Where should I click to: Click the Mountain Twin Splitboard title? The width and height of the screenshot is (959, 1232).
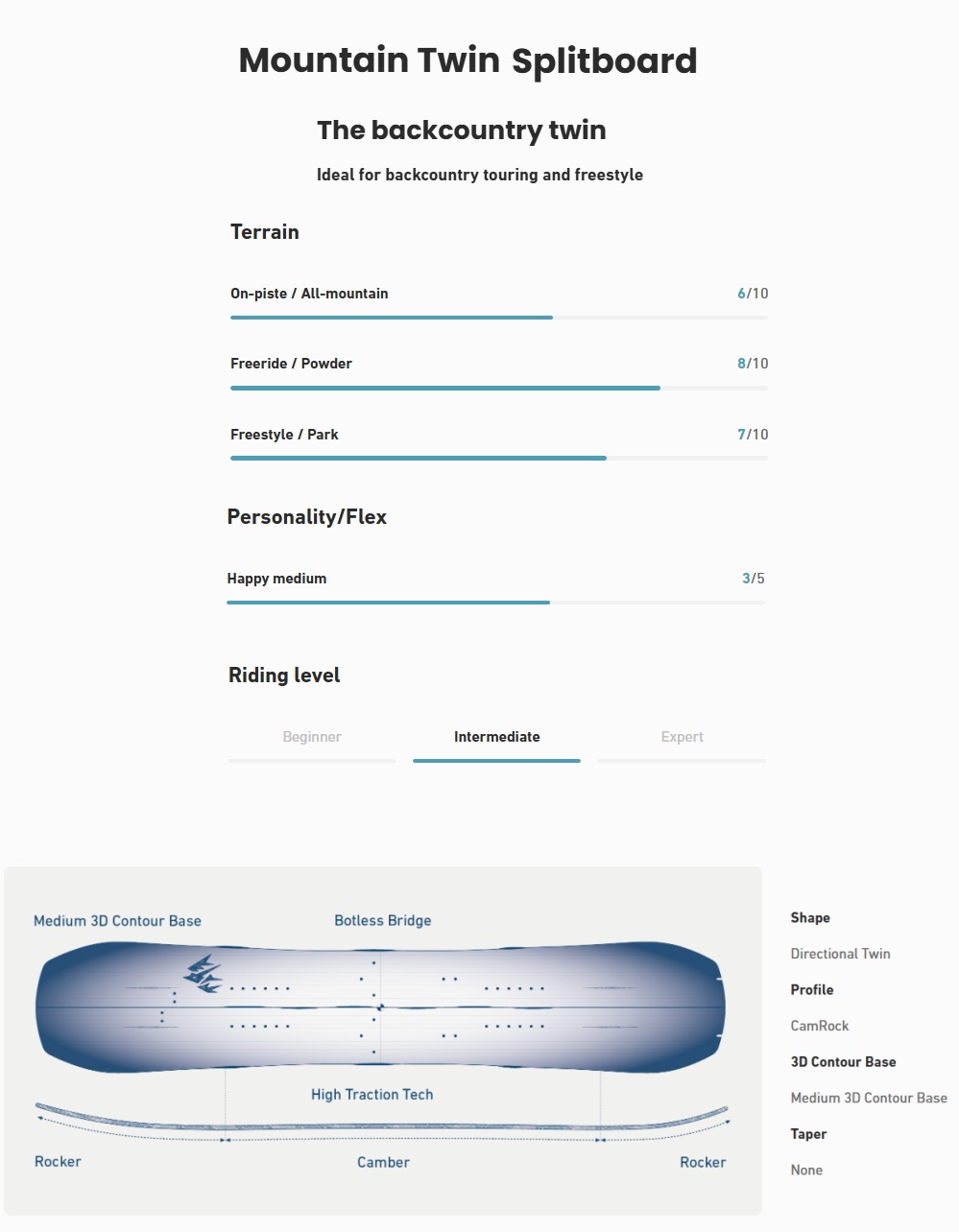point(468,59)
